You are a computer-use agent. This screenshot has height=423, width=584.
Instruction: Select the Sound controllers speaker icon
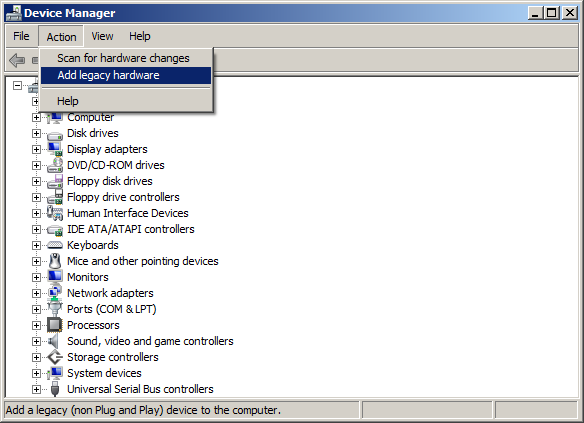[x=54, y=341]
